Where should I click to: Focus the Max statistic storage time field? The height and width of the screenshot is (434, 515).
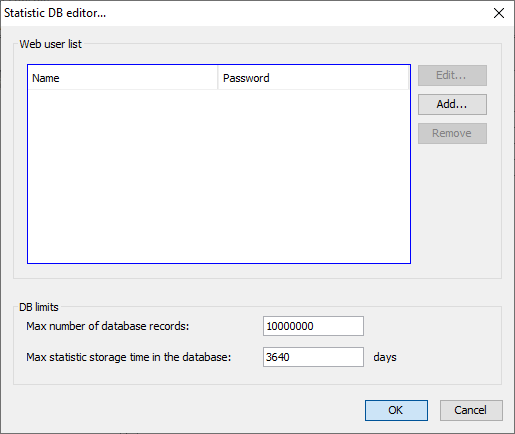click(x=313, y=357)
